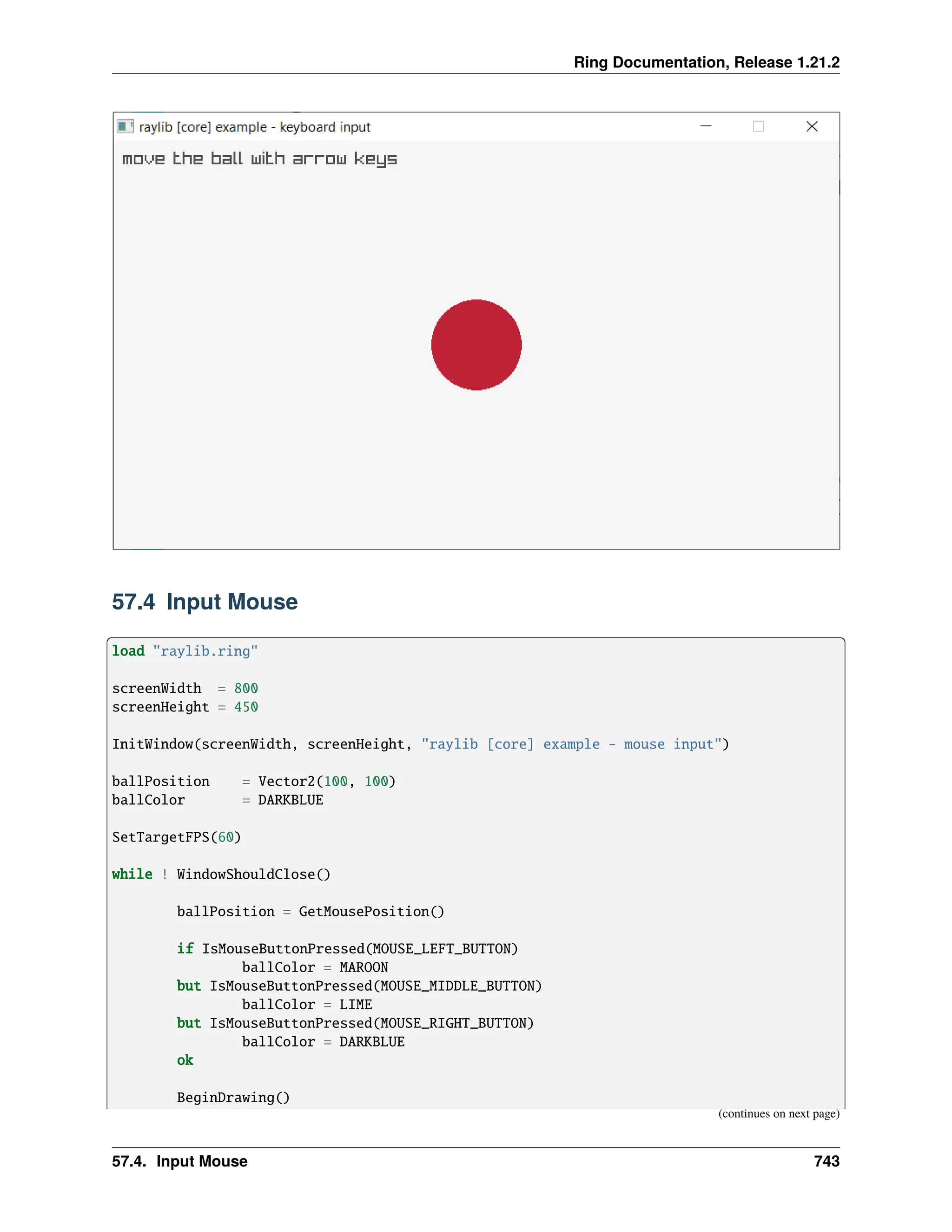The width and height of the screenshot is (952, 1232).
Task: Maximize the raylib example window
Action: [759, 126]
